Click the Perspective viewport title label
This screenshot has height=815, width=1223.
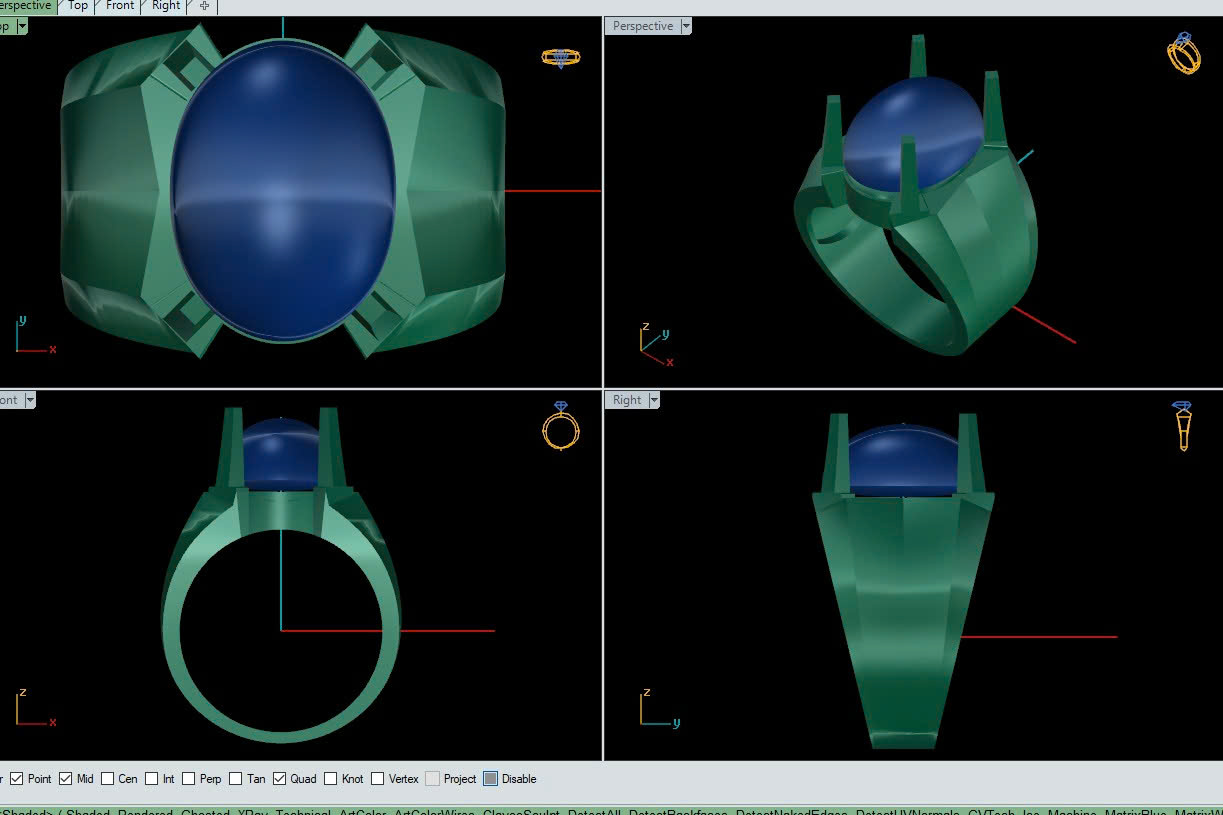642,27
